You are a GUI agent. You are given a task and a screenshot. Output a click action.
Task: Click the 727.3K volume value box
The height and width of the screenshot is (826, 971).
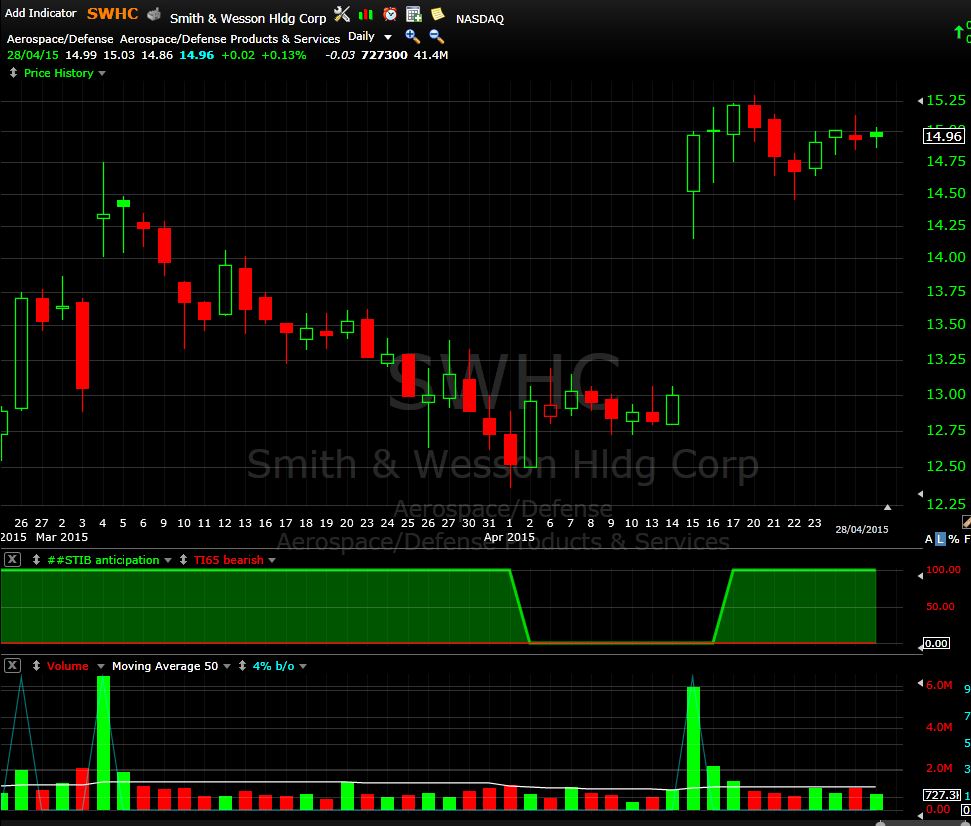click(x=942, y=794)
